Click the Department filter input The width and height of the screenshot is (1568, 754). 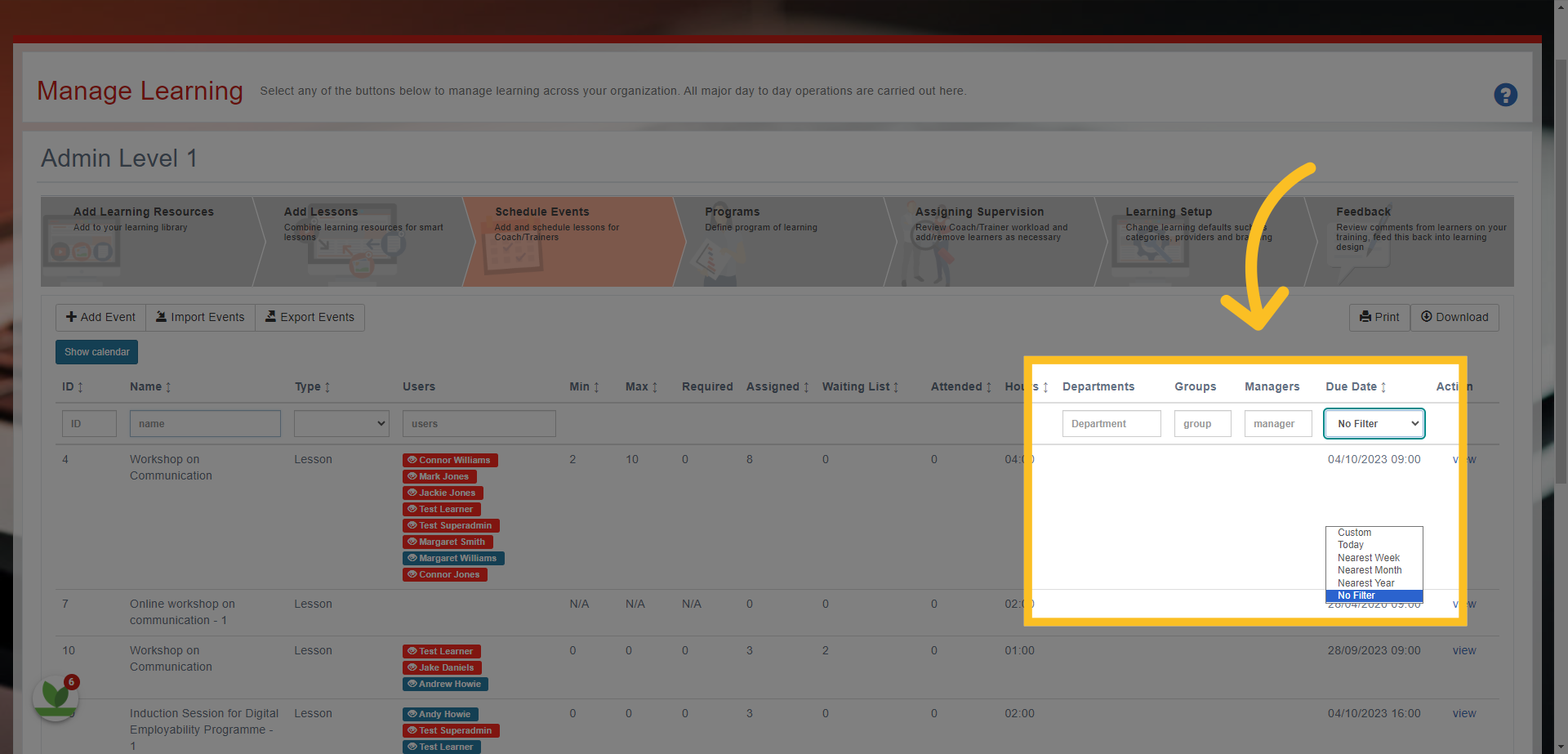tap(1111, 423)
